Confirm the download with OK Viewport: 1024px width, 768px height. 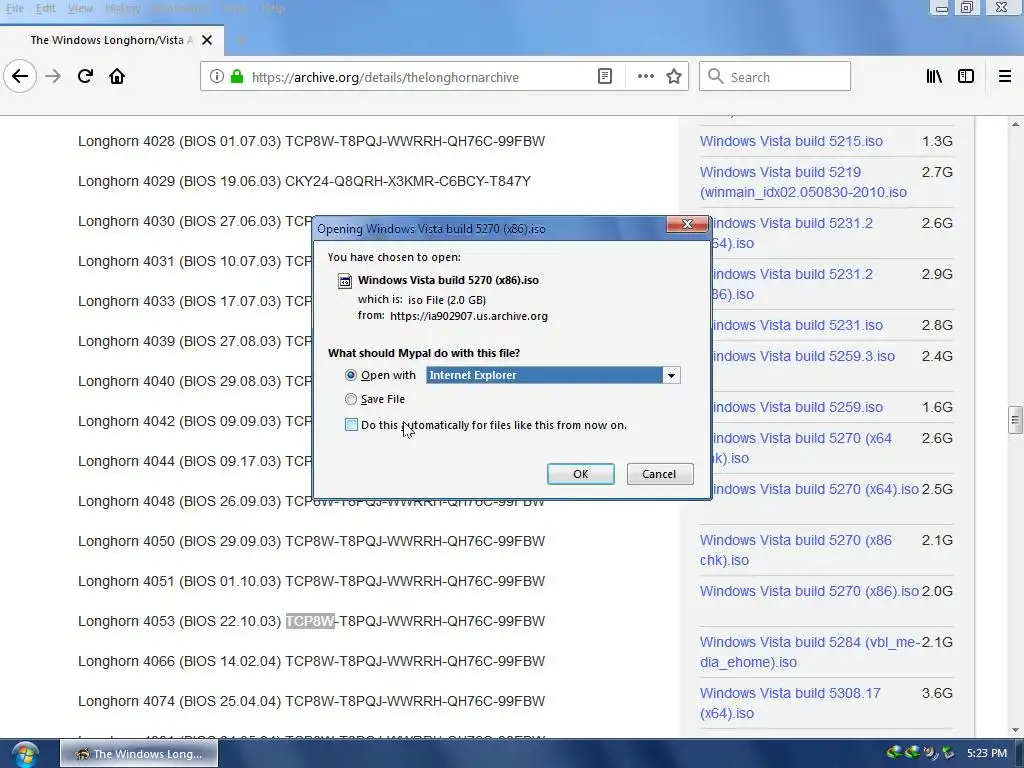point(581,474)
